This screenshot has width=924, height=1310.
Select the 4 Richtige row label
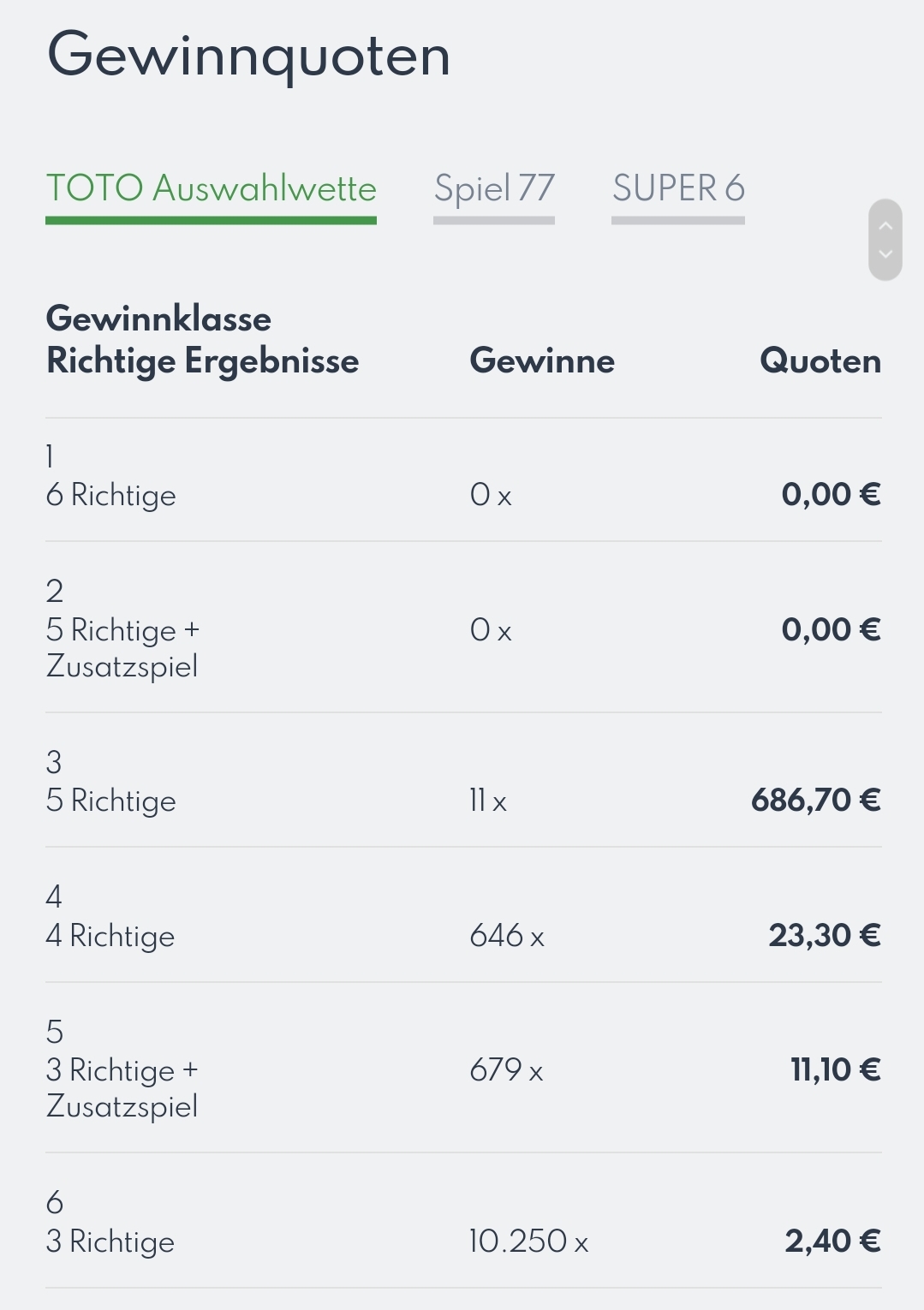click(x=110, y=936)
